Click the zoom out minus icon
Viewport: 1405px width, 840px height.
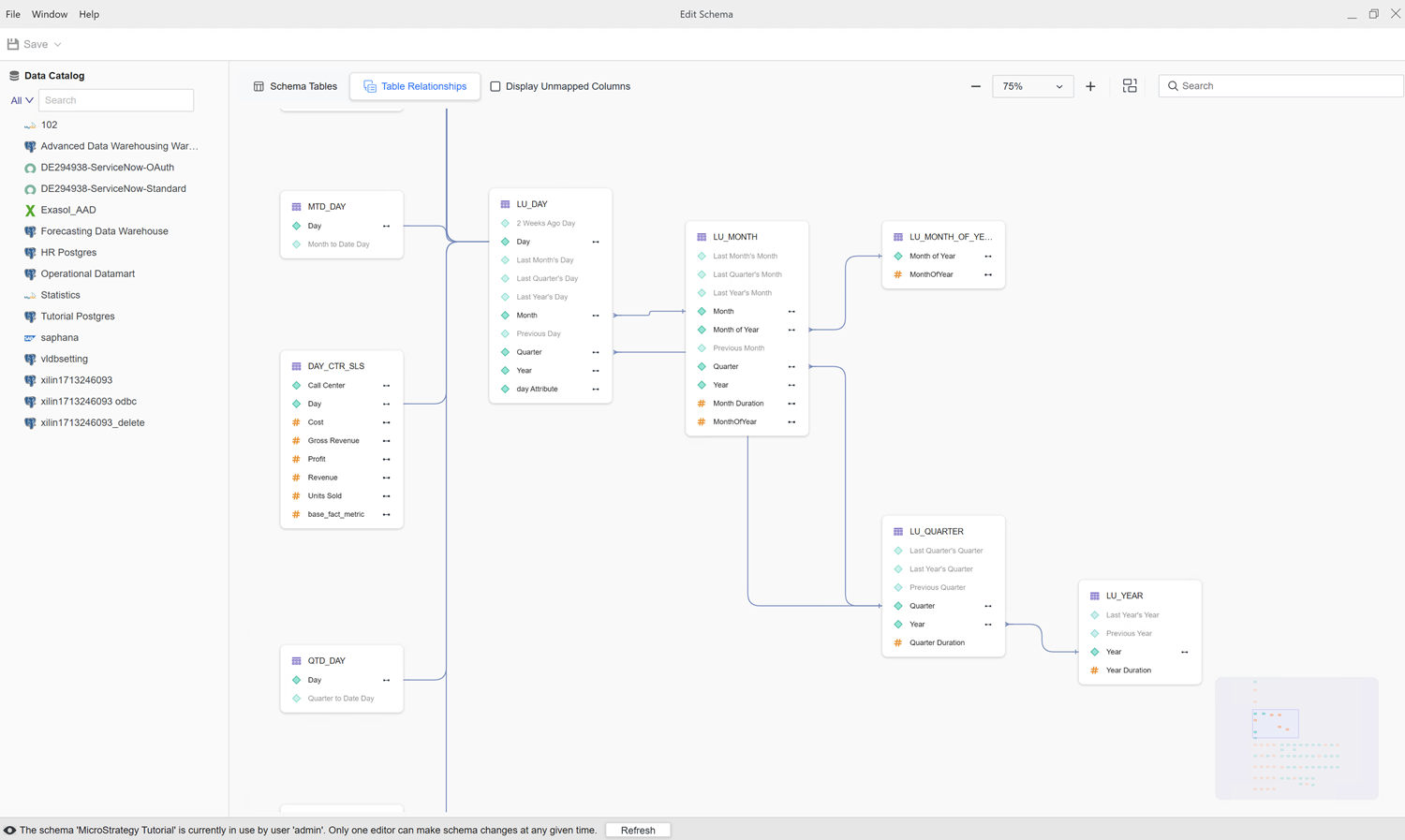point(975,86)
